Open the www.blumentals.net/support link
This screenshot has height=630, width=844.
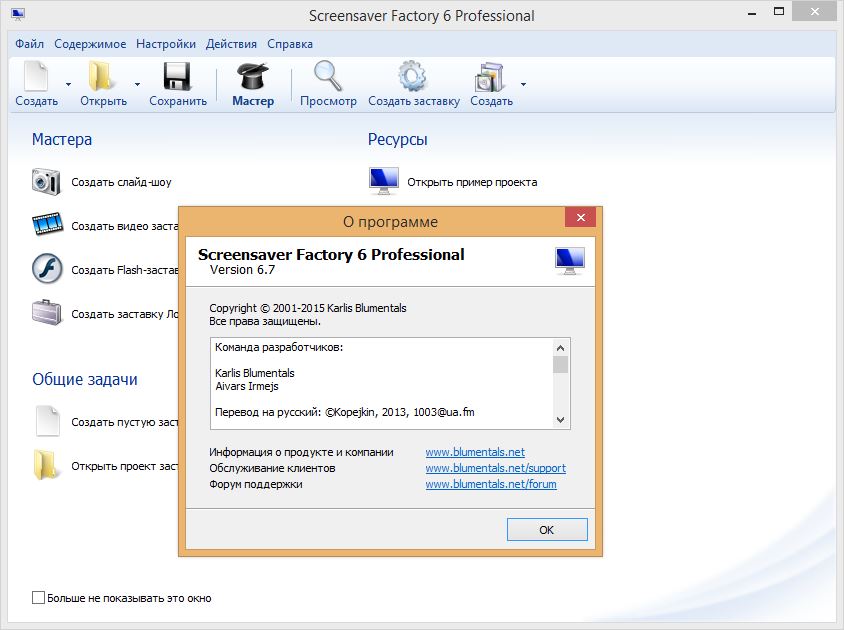coord(495,468)
